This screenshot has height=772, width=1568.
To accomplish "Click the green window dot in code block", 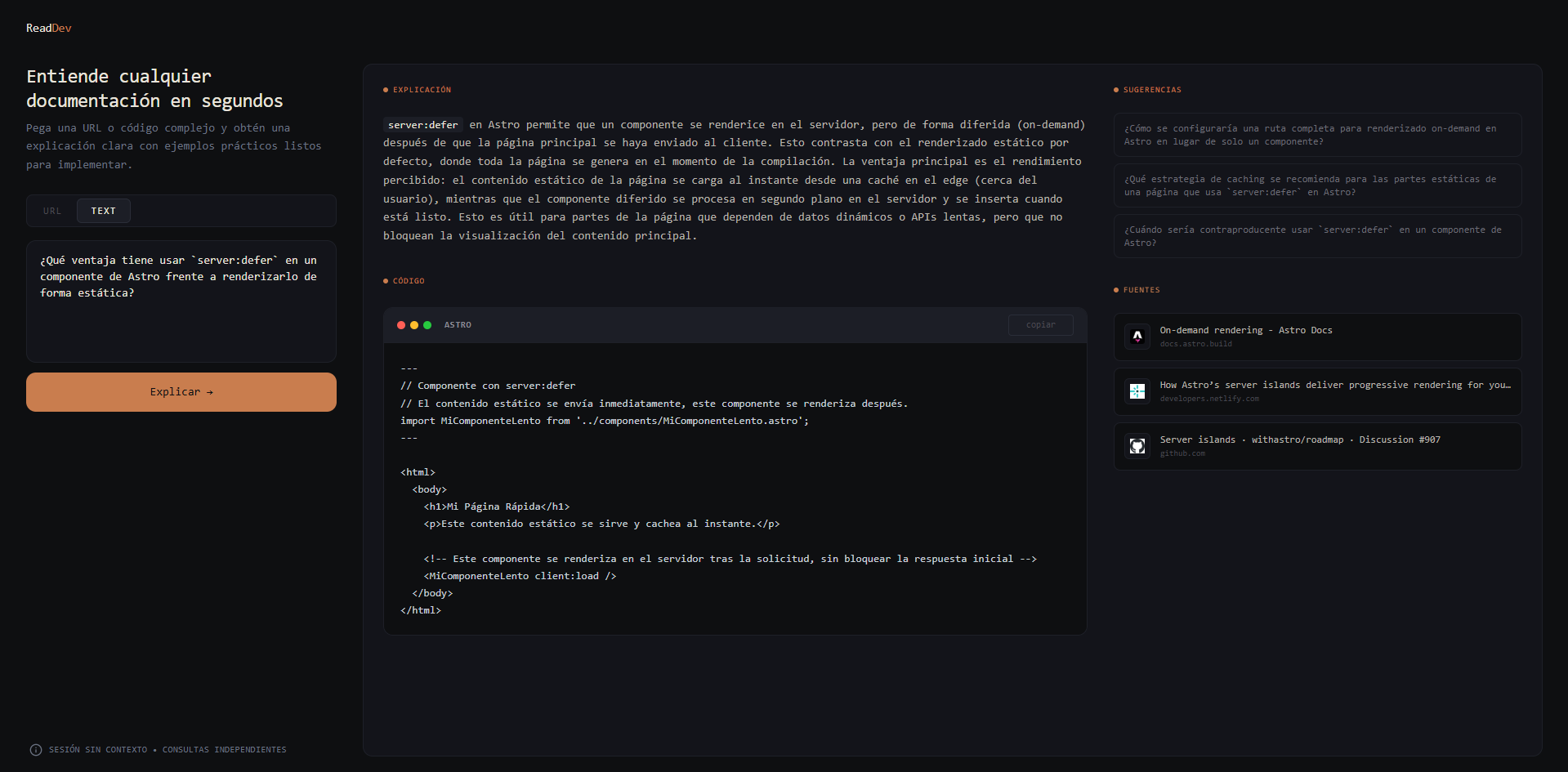I will pyautogui.click(x=427, y=325).
